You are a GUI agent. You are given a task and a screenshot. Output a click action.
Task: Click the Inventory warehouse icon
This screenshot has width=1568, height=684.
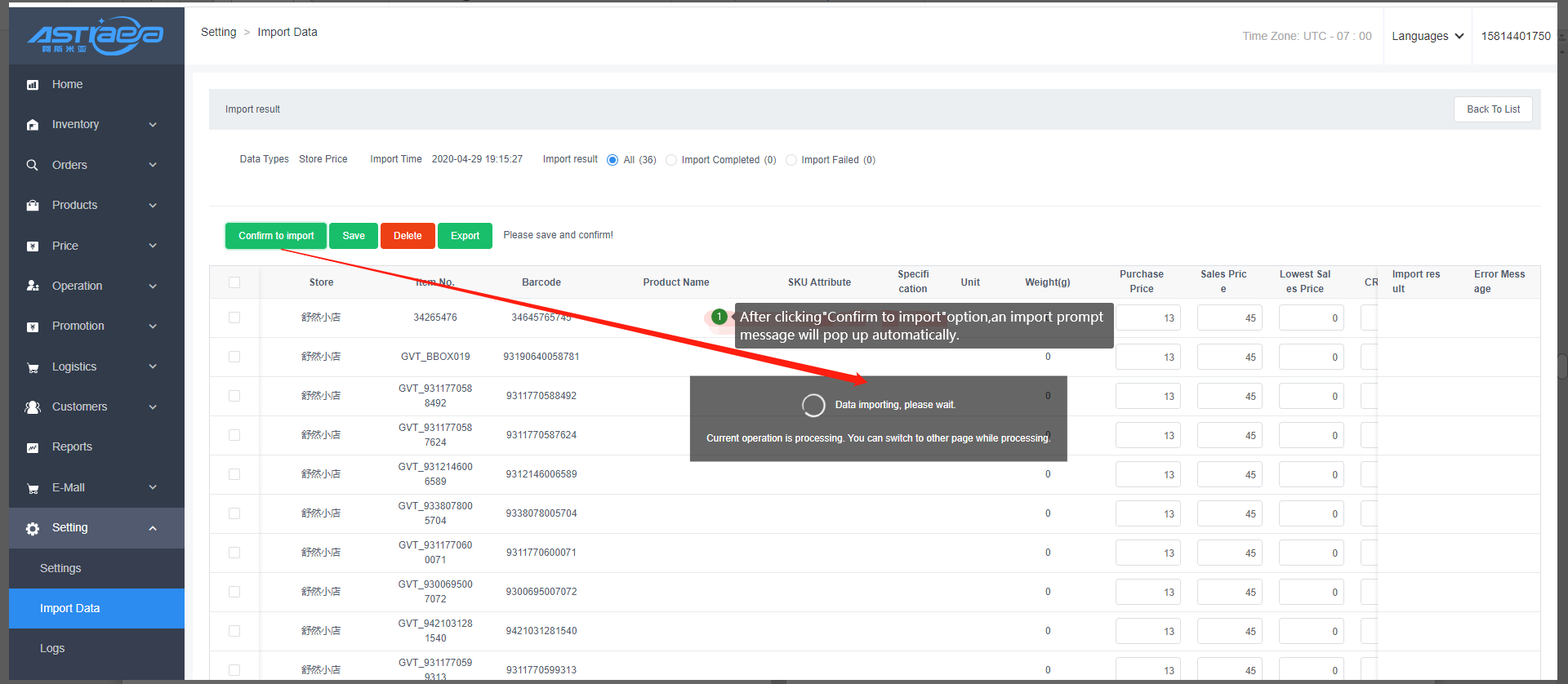[x=33, y=125]
